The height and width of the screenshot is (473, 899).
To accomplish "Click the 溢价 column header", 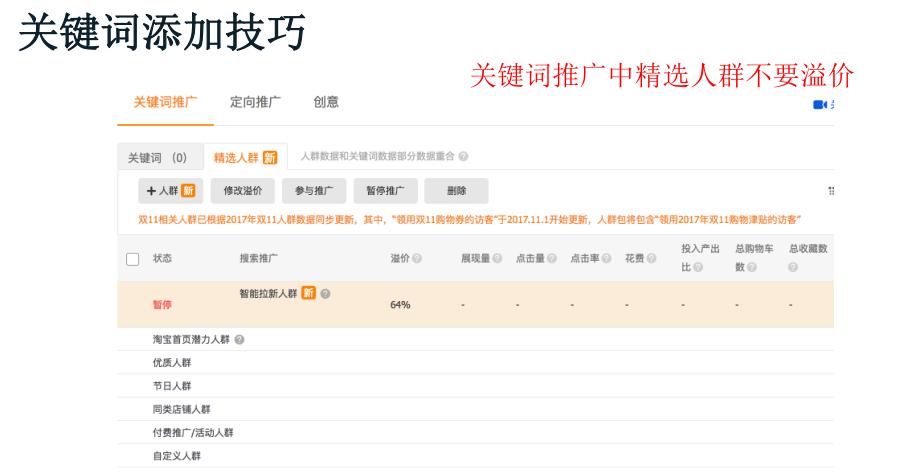I will pyautogui.click(x=400, y=259).
